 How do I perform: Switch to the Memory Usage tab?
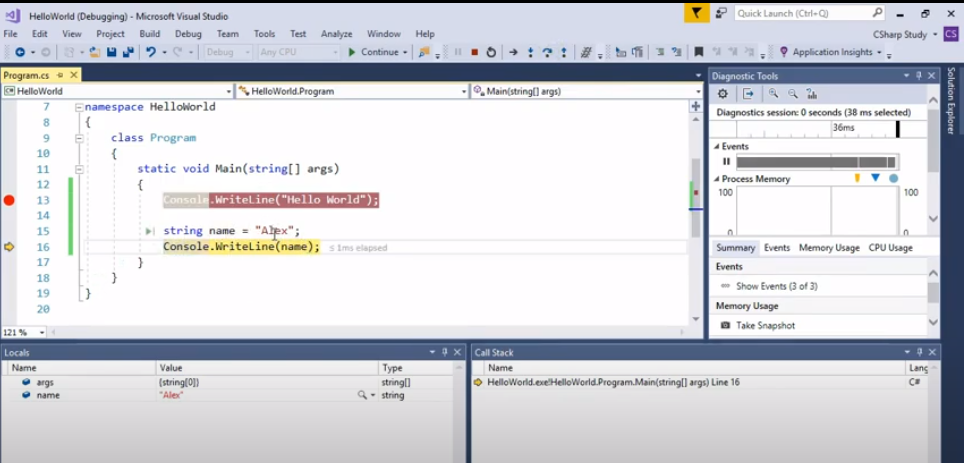pyautogui.click(x=829, y=248)
